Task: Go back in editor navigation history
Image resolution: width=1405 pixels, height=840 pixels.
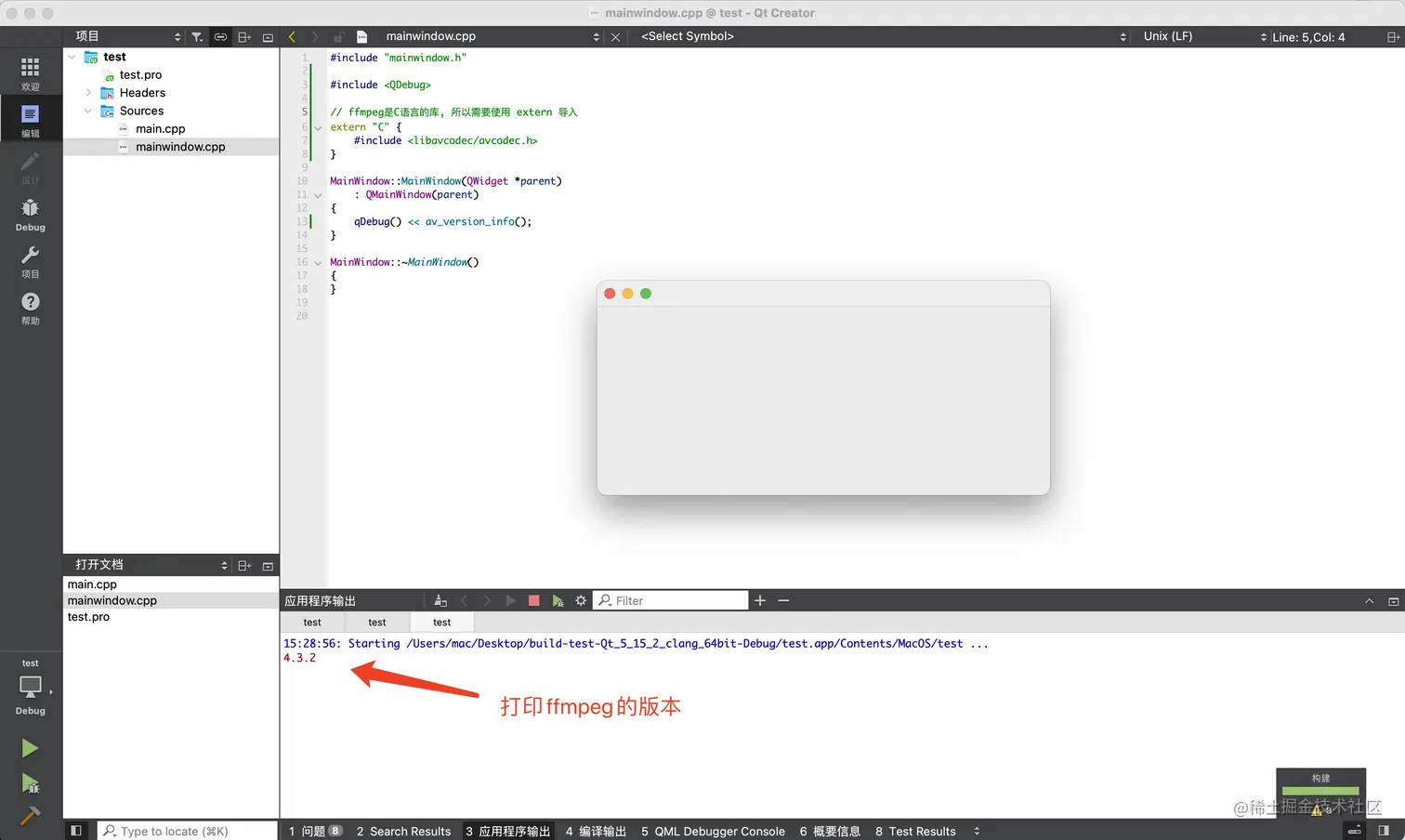Action: click(292, 37)
